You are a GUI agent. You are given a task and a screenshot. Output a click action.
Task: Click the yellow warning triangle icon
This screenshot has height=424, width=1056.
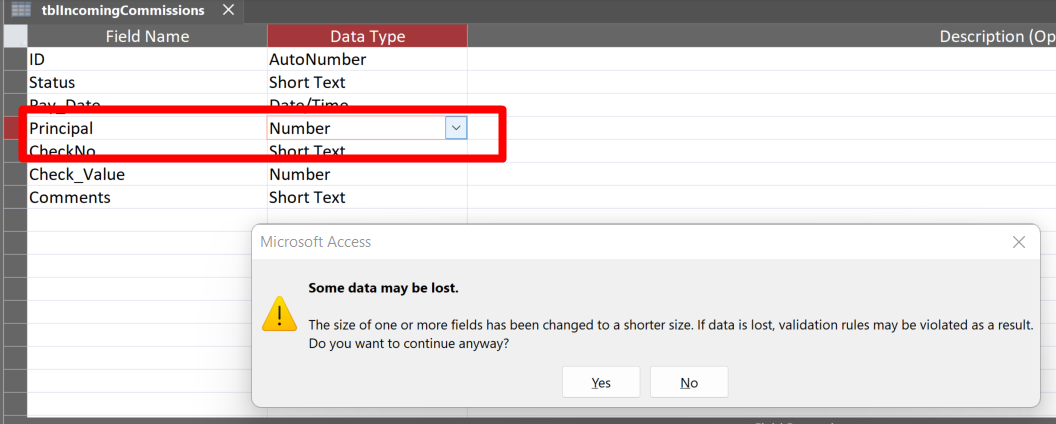point(279,315)
